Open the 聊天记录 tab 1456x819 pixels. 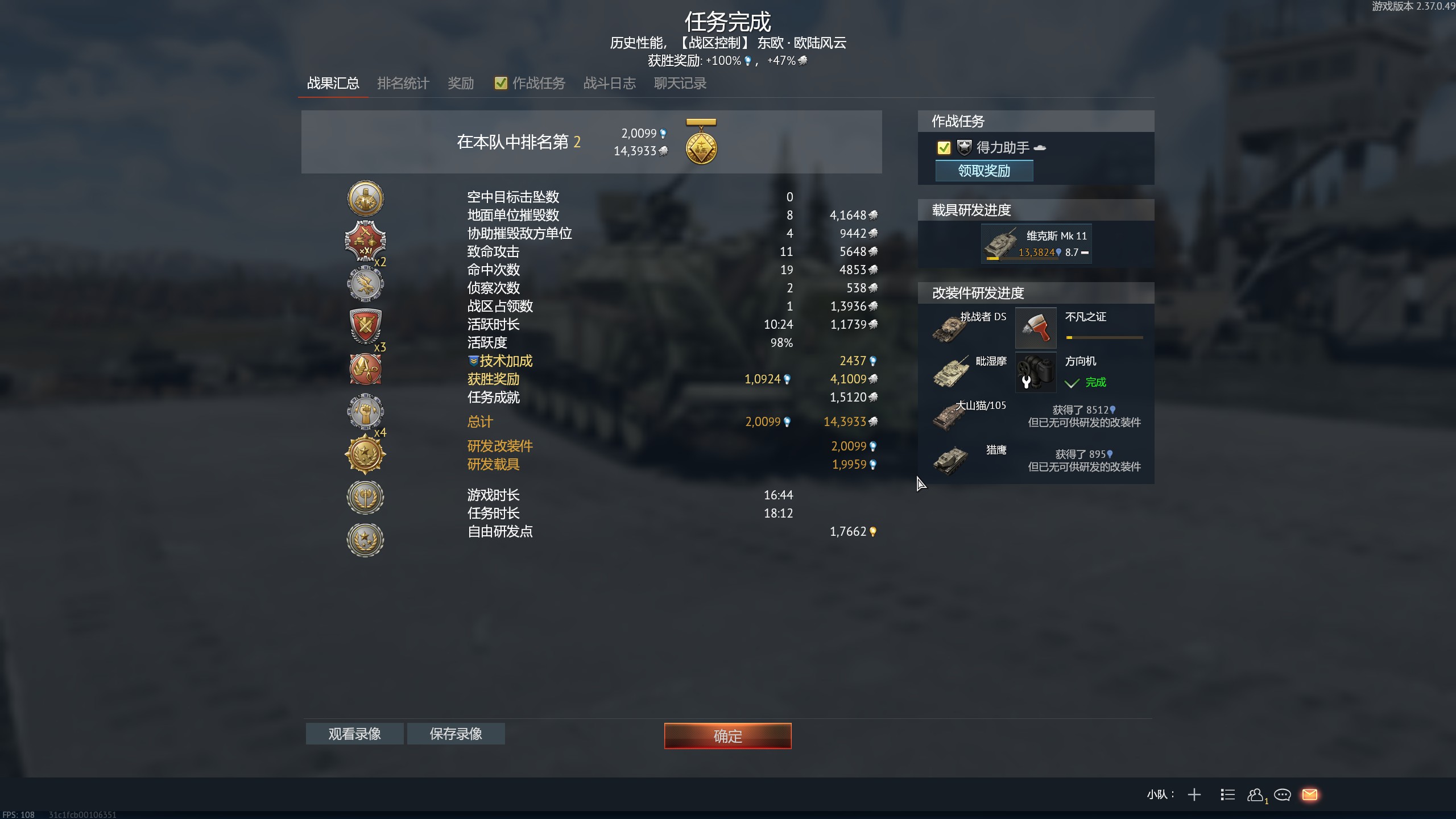(x=680, y=83)
